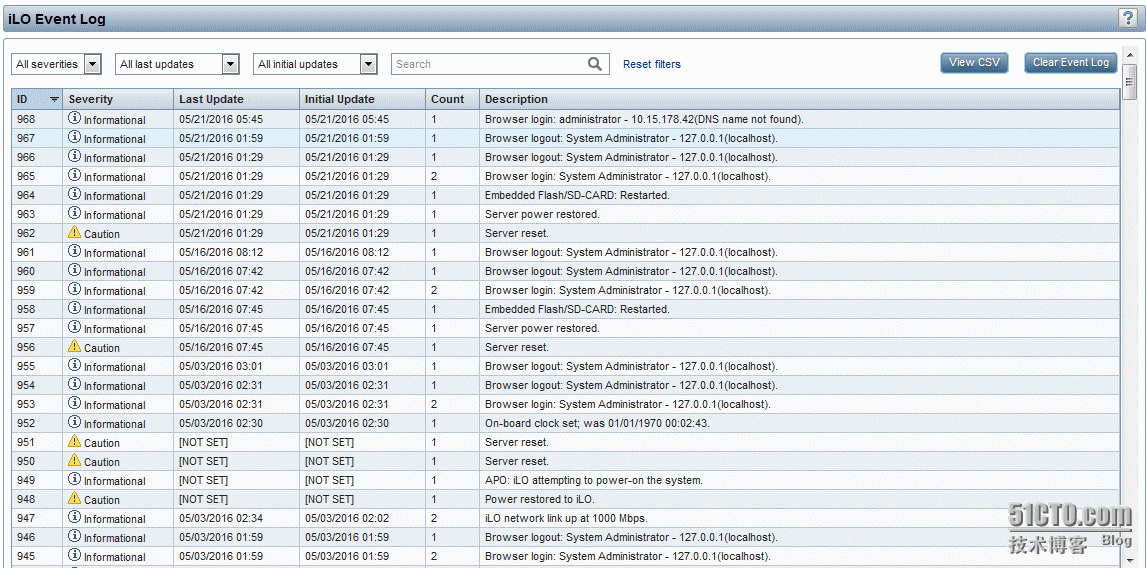The image size is (1146, 568).
Task: Select the On-board clock set description
Action: [x=597, y=423]
